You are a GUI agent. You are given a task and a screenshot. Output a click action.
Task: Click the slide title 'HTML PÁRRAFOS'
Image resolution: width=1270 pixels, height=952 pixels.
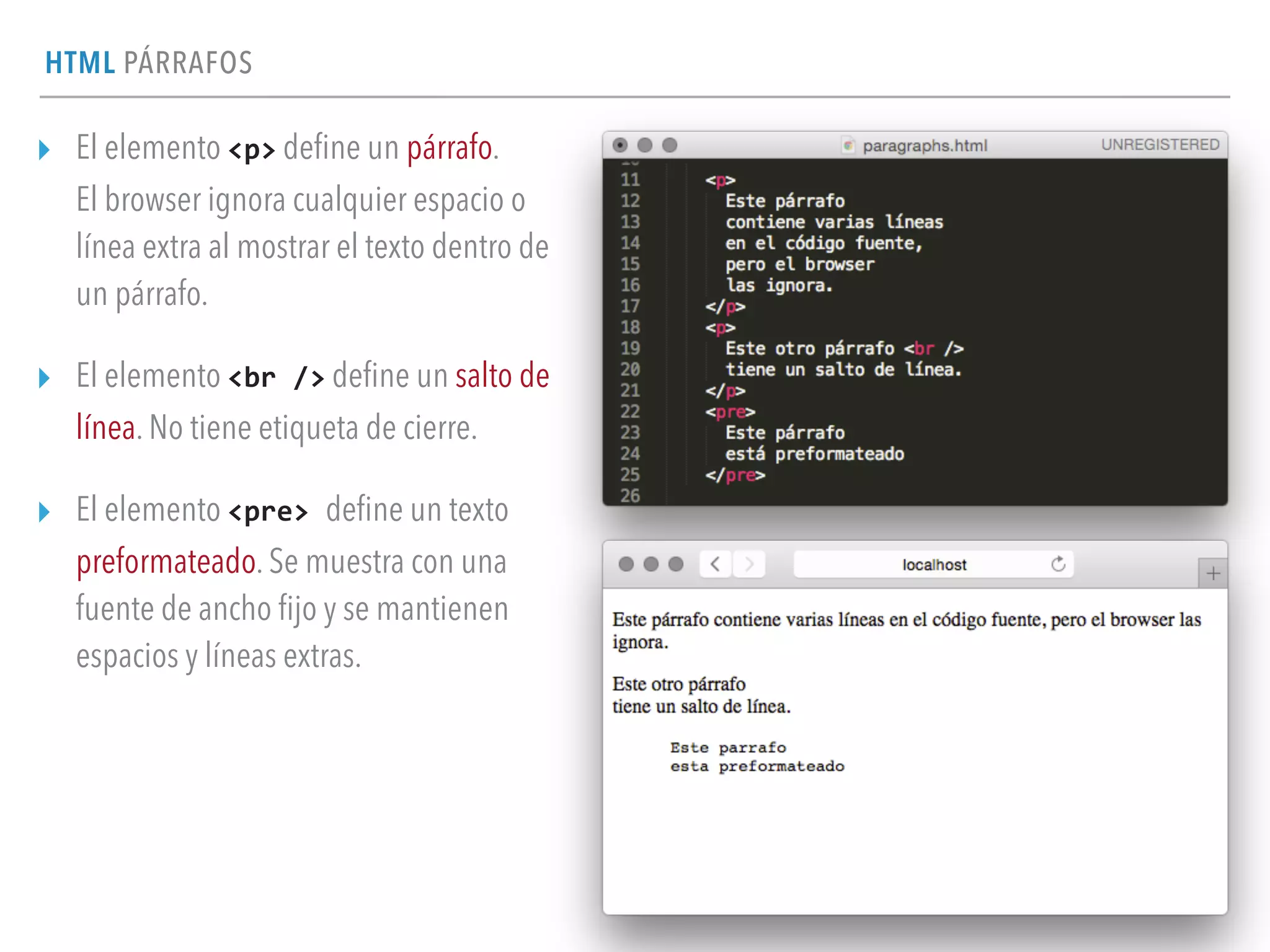pos(149,63)
